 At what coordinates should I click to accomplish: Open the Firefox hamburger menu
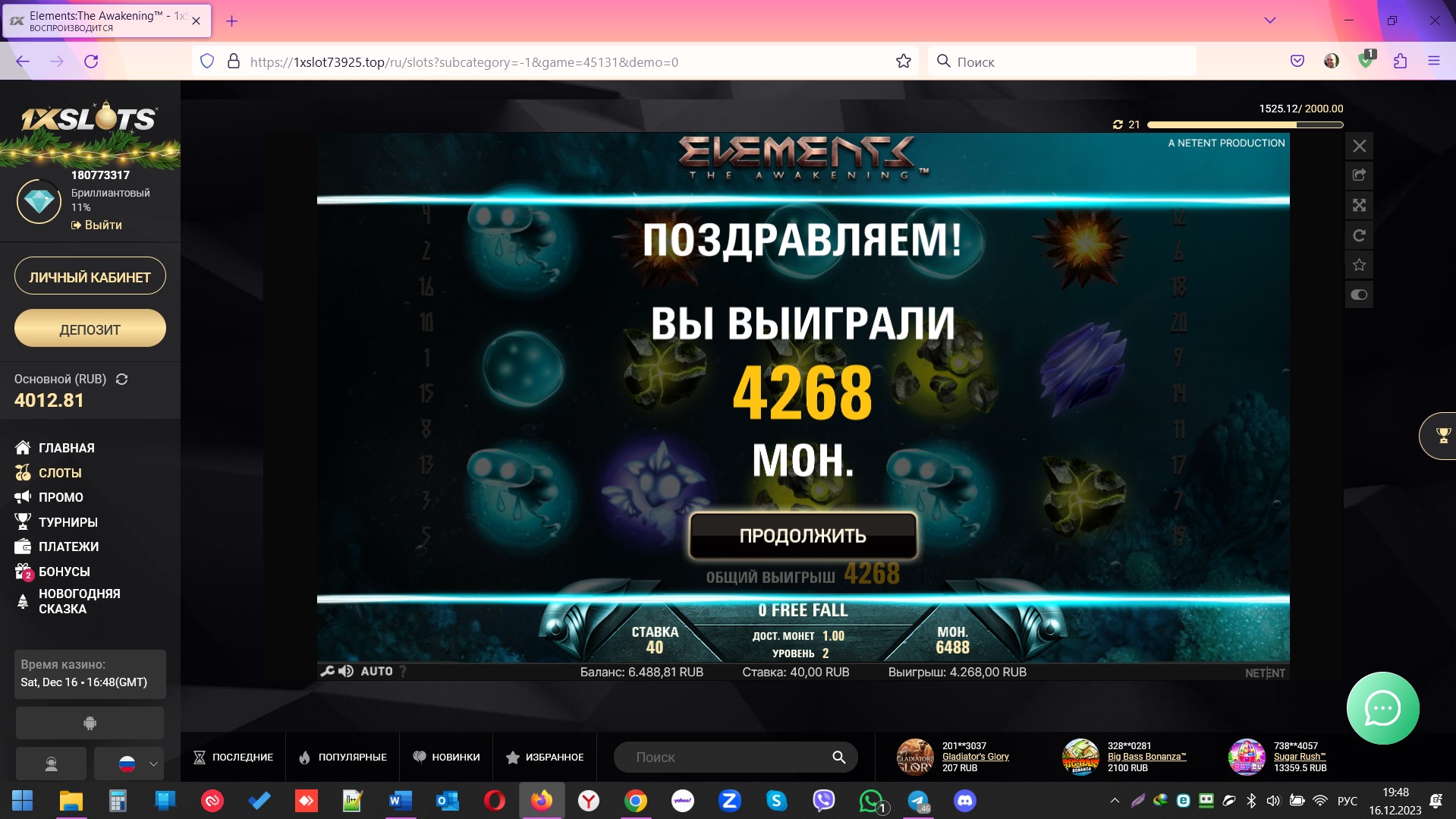tap(1433, 61)
